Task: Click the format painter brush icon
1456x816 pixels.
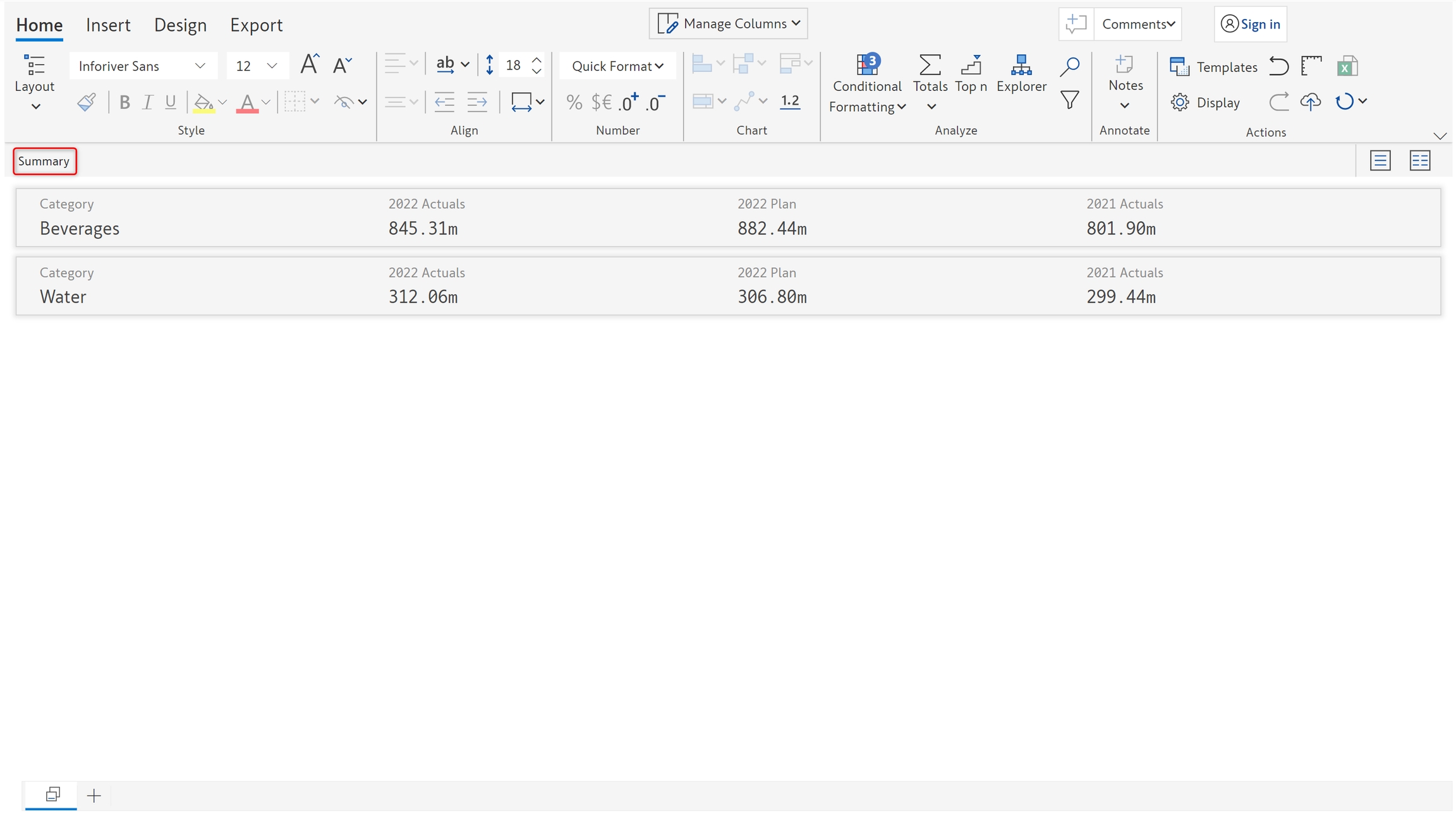Action: point(87,102)
